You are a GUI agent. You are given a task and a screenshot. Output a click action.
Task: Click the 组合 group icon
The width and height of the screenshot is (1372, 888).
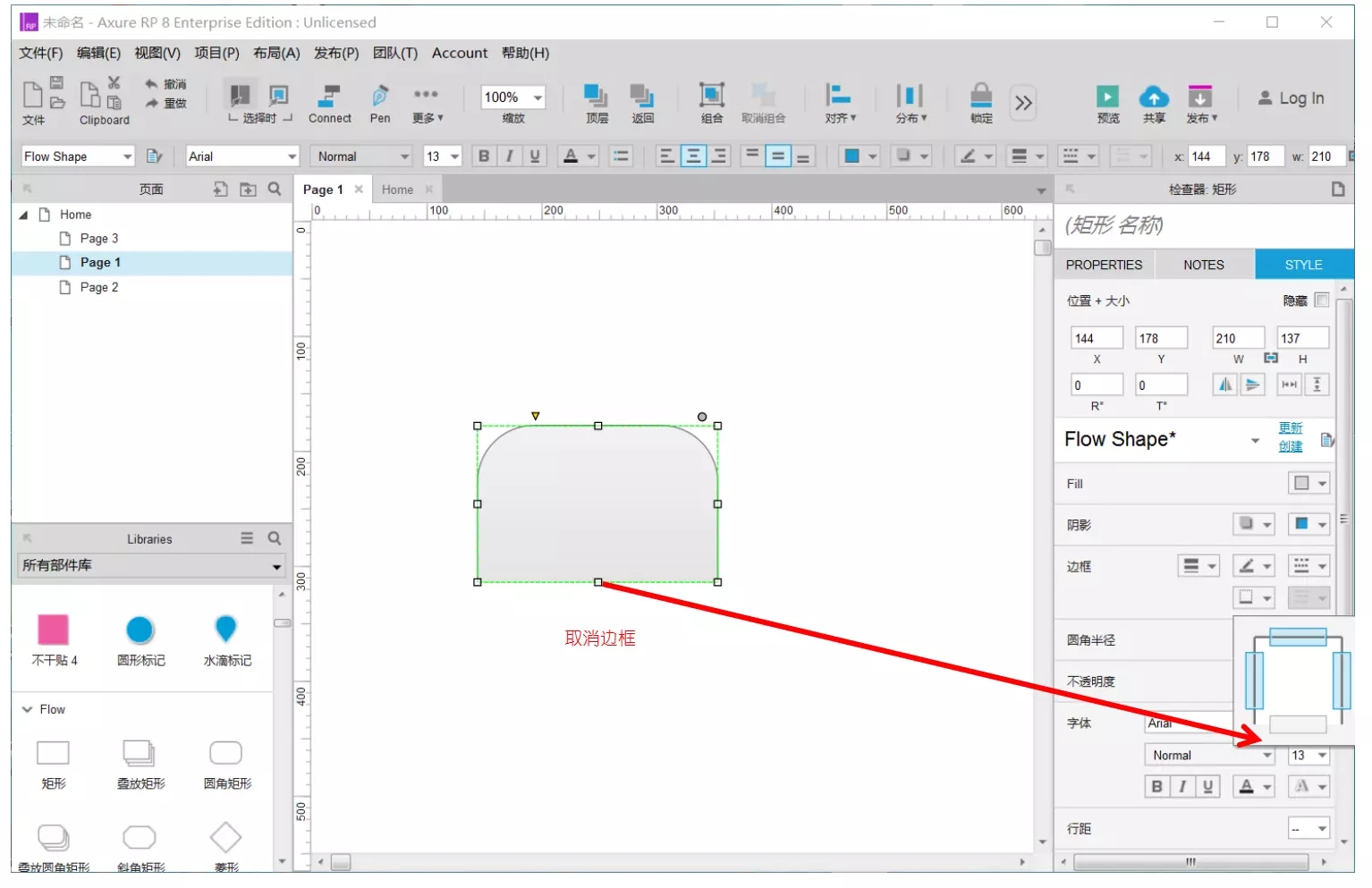coord(711,97)
